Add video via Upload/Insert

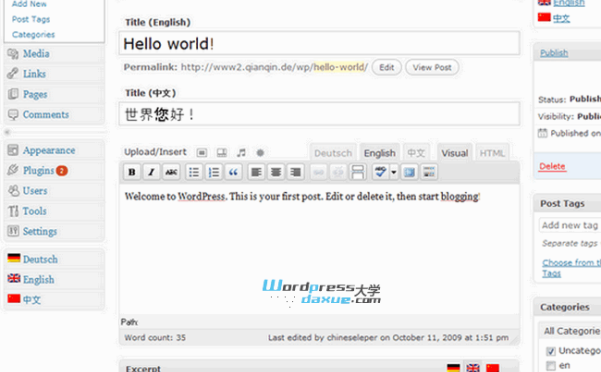[222, 153]
